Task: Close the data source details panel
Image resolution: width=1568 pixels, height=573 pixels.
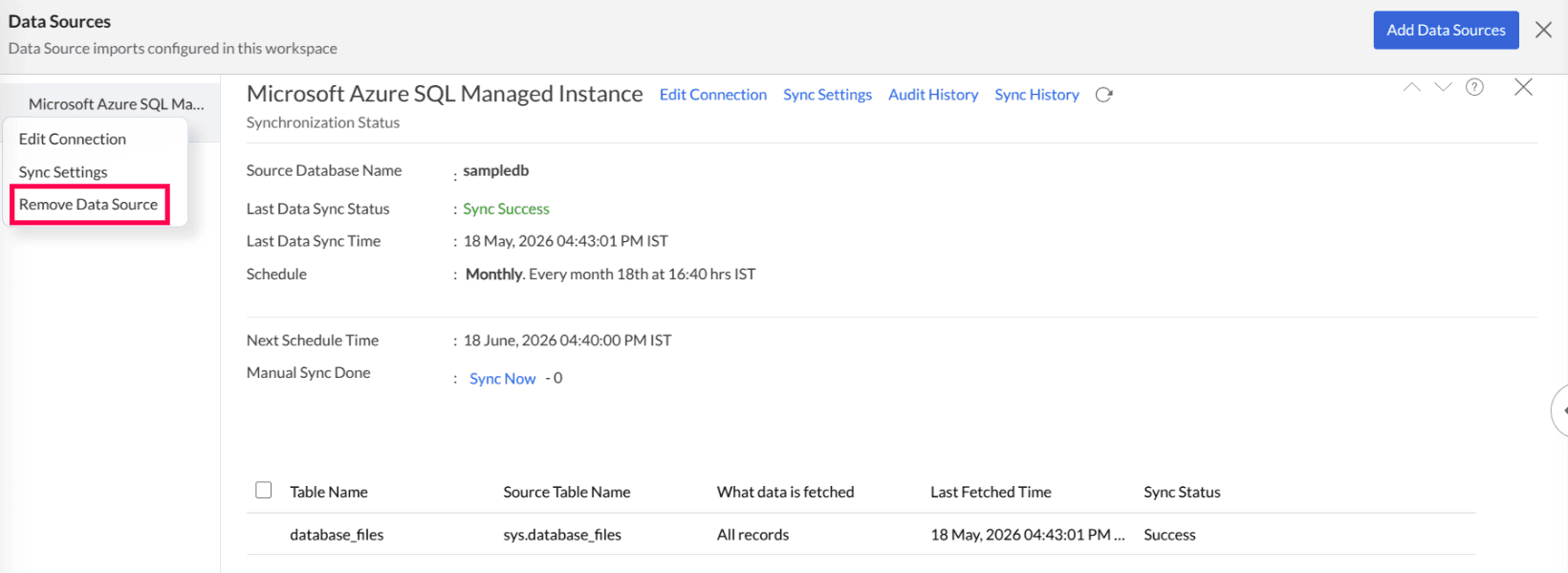Action: point(1523,87)
